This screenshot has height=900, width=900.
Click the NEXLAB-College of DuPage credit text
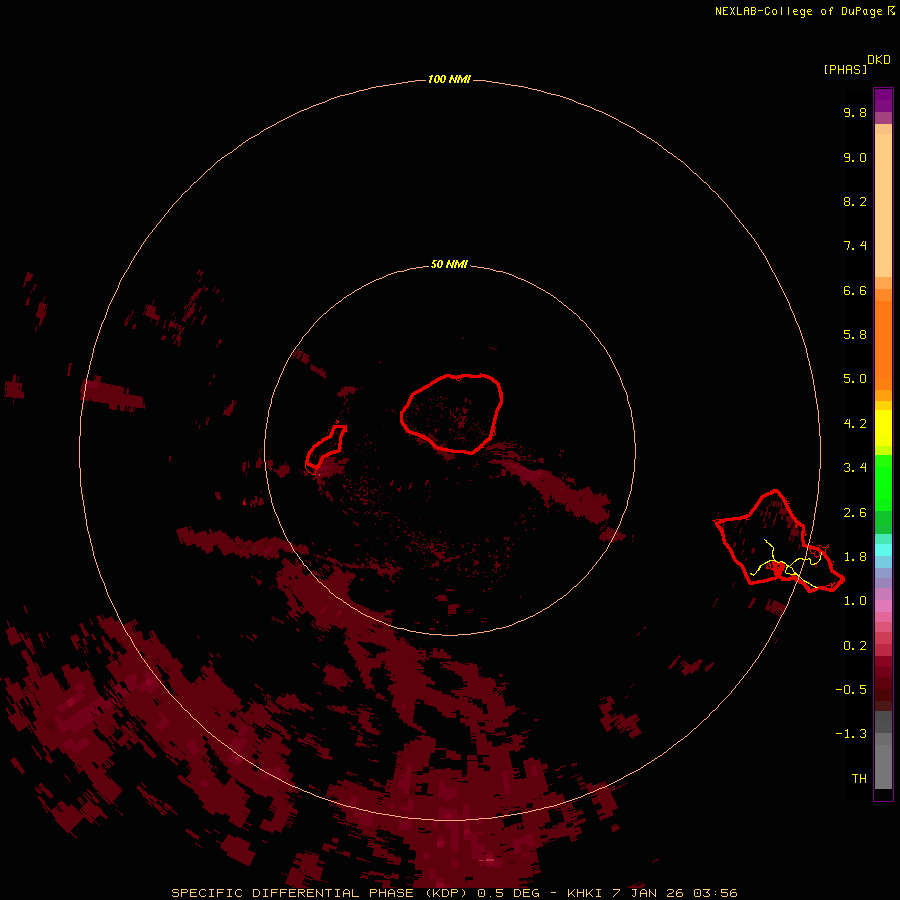click(x=798, y=11)
